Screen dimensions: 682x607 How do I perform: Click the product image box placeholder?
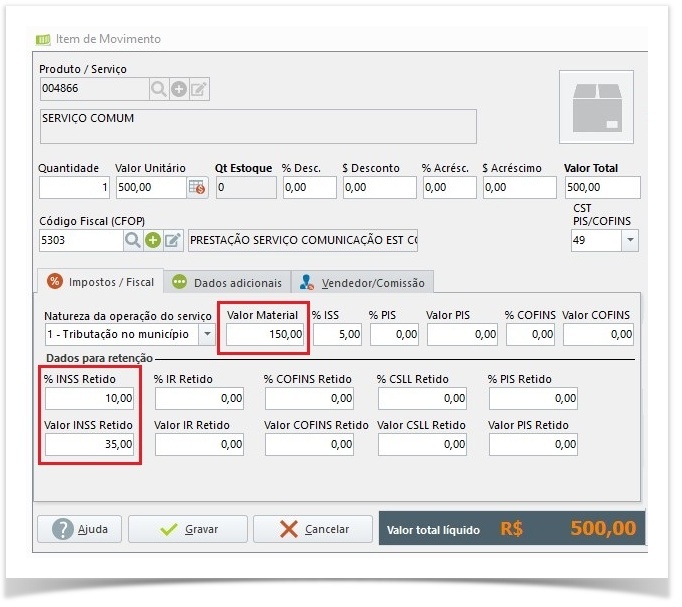pos(596,107)
